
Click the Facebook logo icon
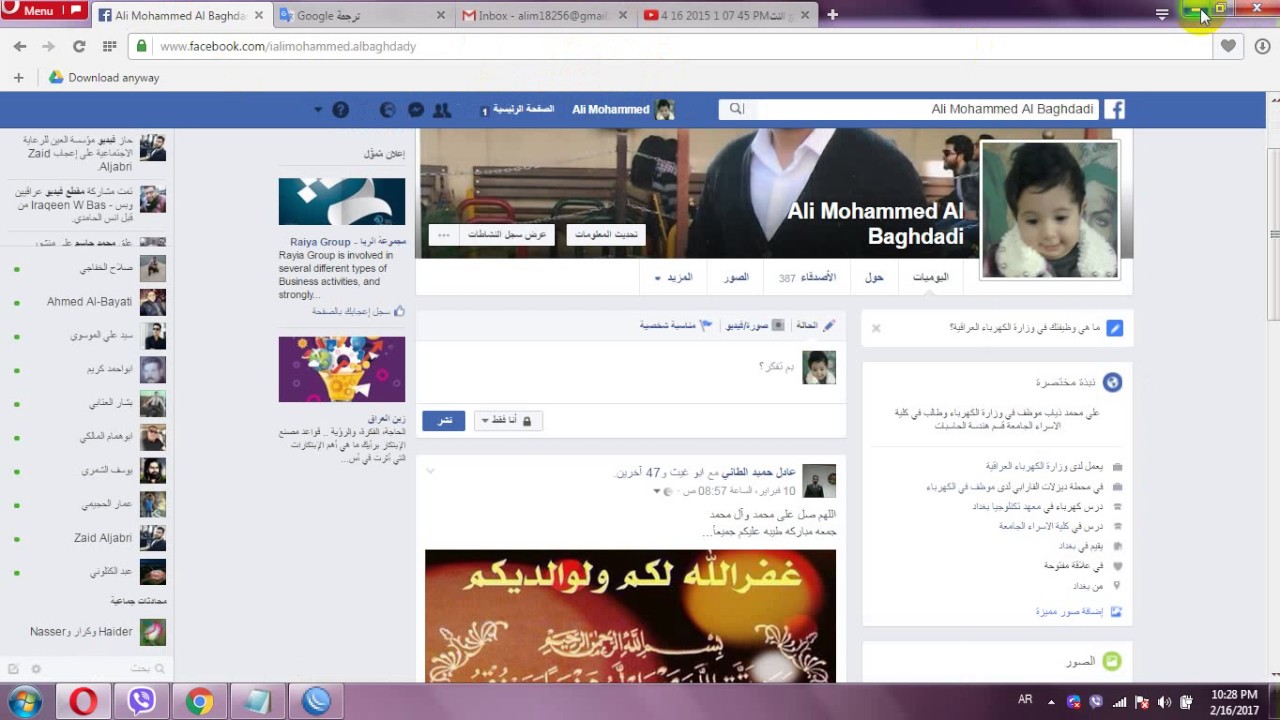point(1114,109)
